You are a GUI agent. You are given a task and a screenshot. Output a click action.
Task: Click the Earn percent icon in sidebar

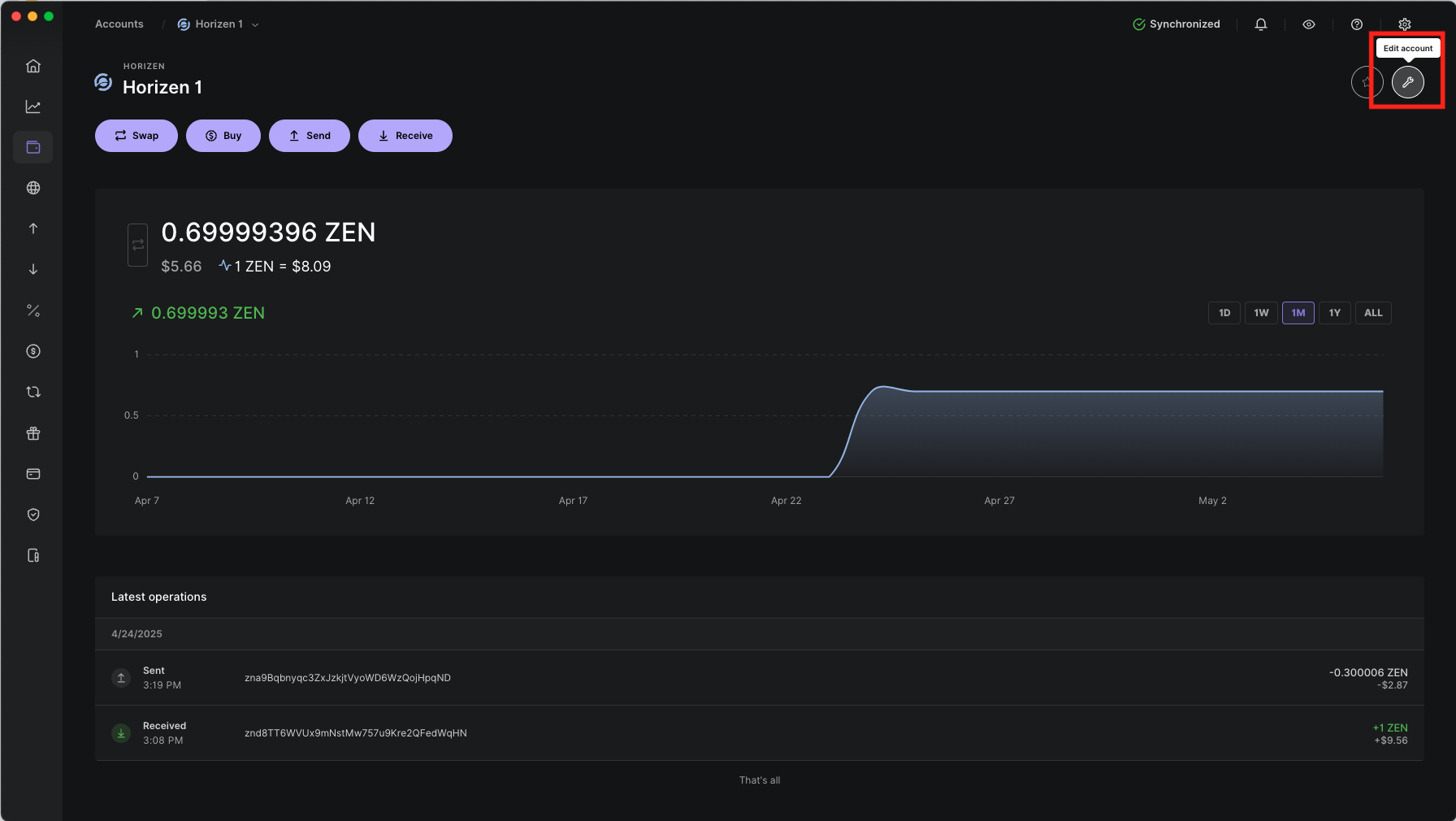coord(33,311)
